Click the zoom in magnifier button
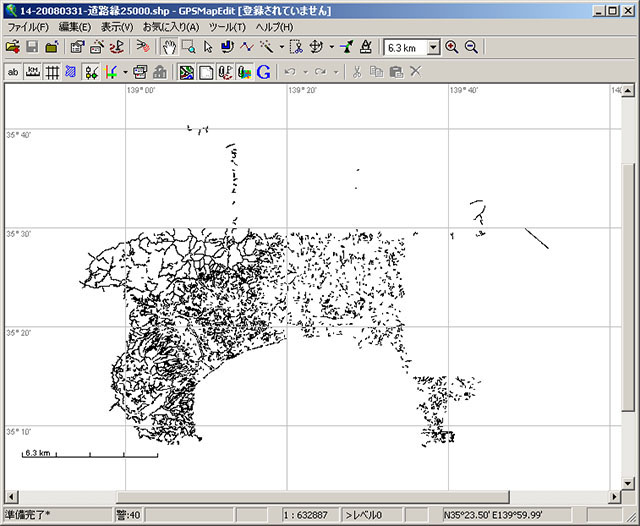 [452, 47]
